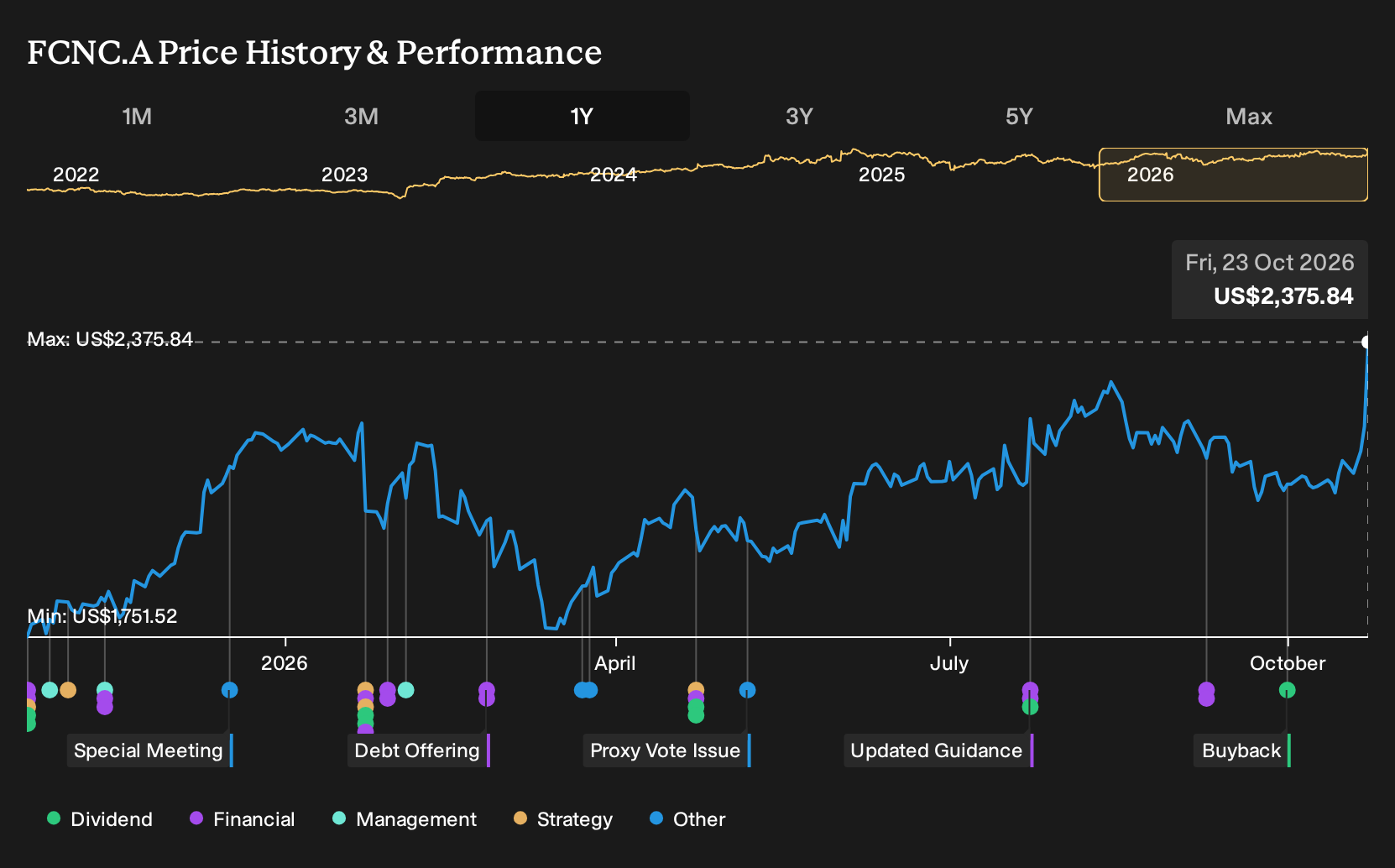The image size is (1395, 868).
Task: Click the Proxy Vote Issue event label
Action: (x=666, y=750)
